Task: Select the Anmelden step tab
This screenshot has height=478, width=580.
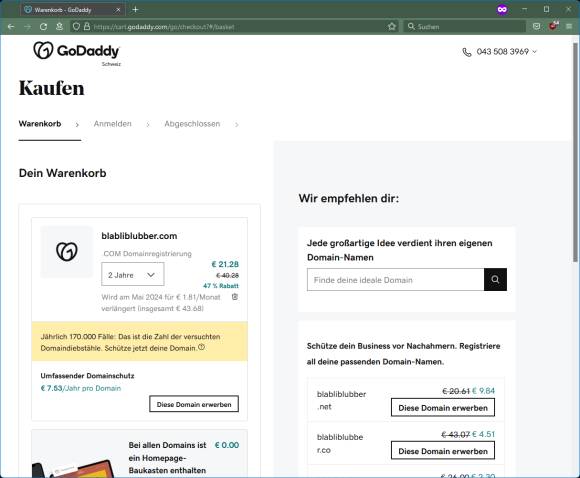Action: (x=112, y=124)
